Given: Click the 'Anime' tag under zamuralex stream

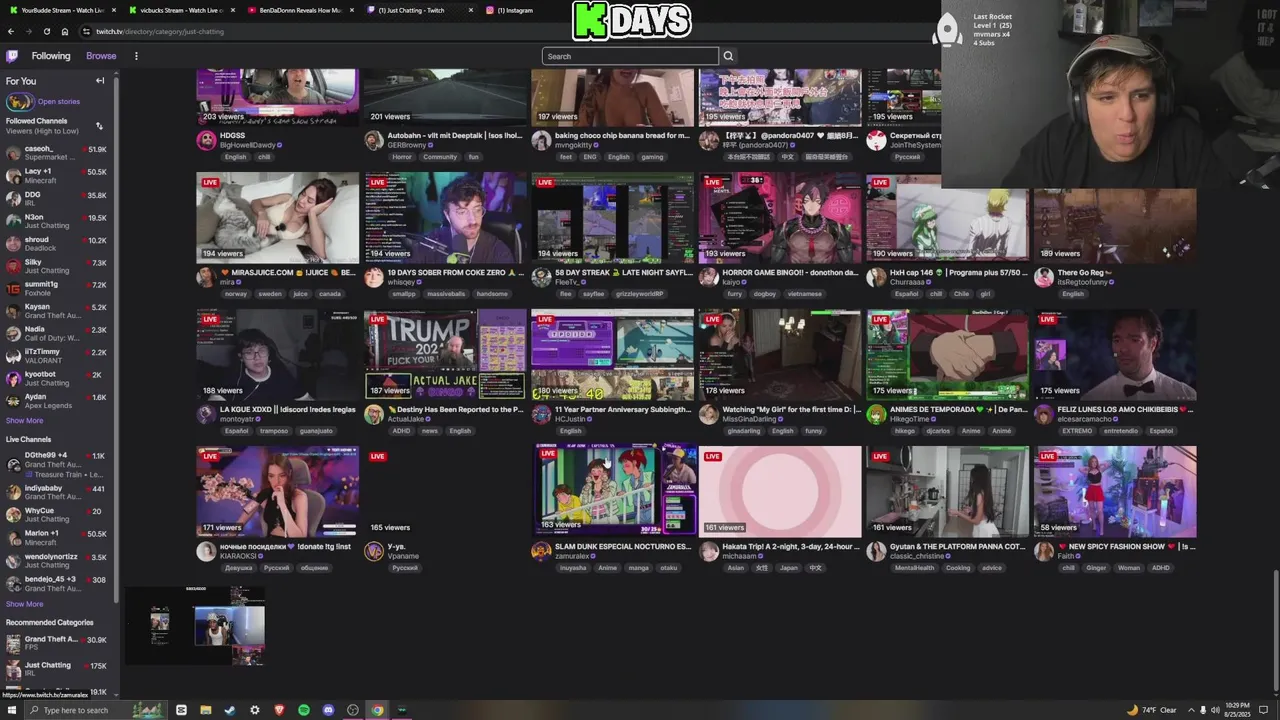Looking at the screenshot, I should pyautogui.click(x=607, y=568).
